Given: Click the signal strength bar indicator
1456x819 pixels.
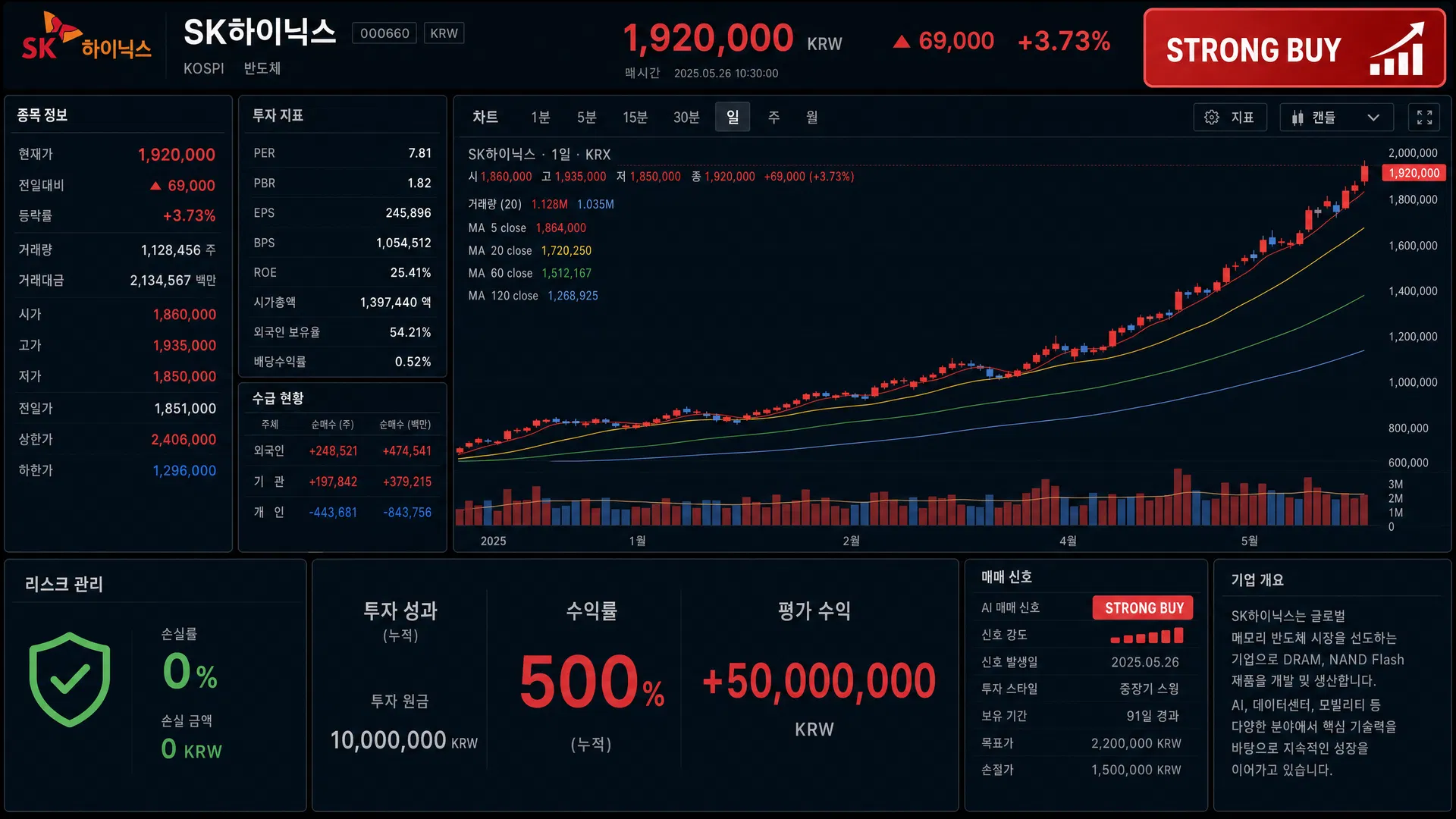Looking at the screenshot, I should coord(1147,635).
